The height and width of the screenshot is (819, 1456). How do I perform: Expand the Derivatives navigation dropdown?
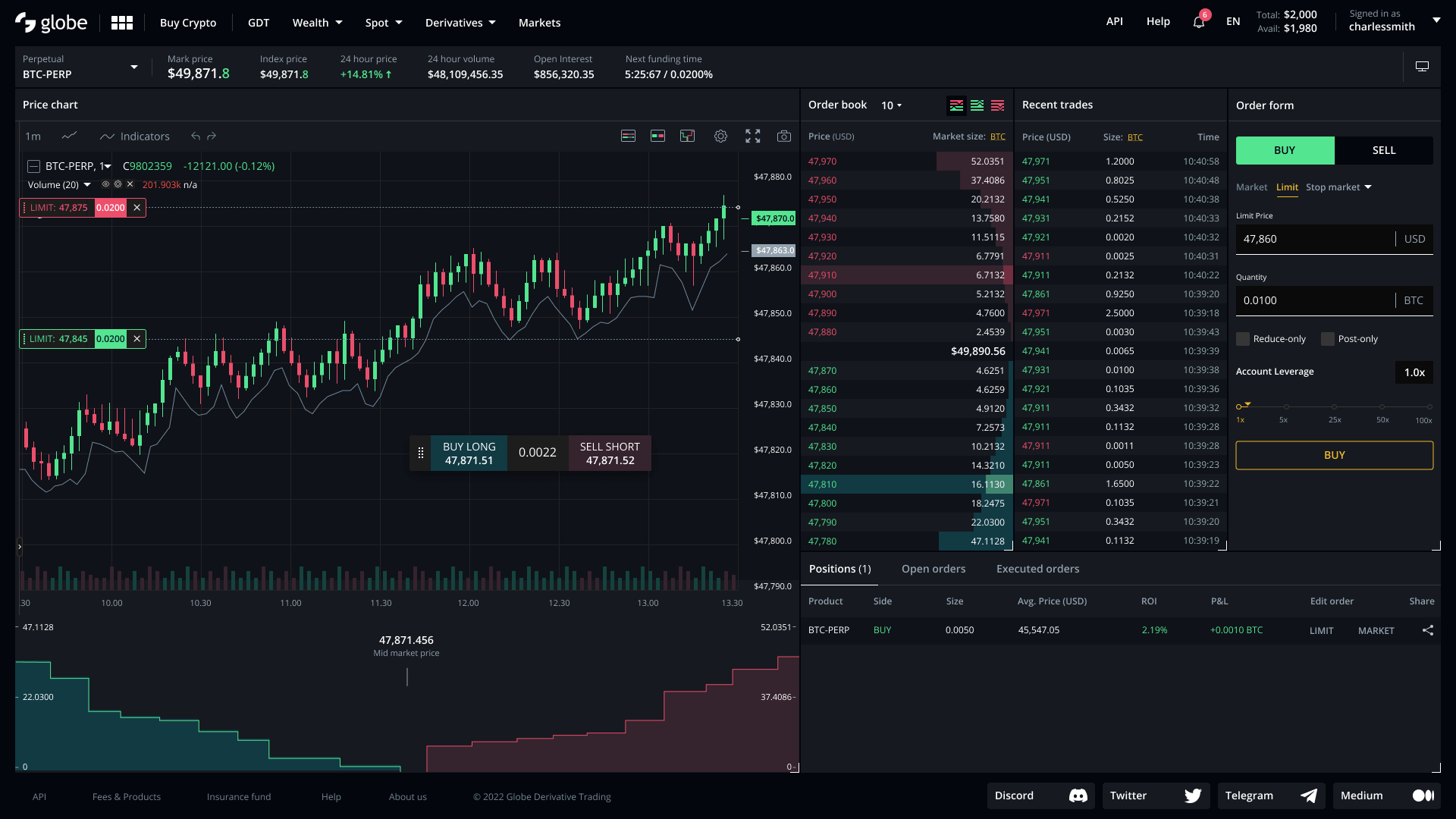459,22
